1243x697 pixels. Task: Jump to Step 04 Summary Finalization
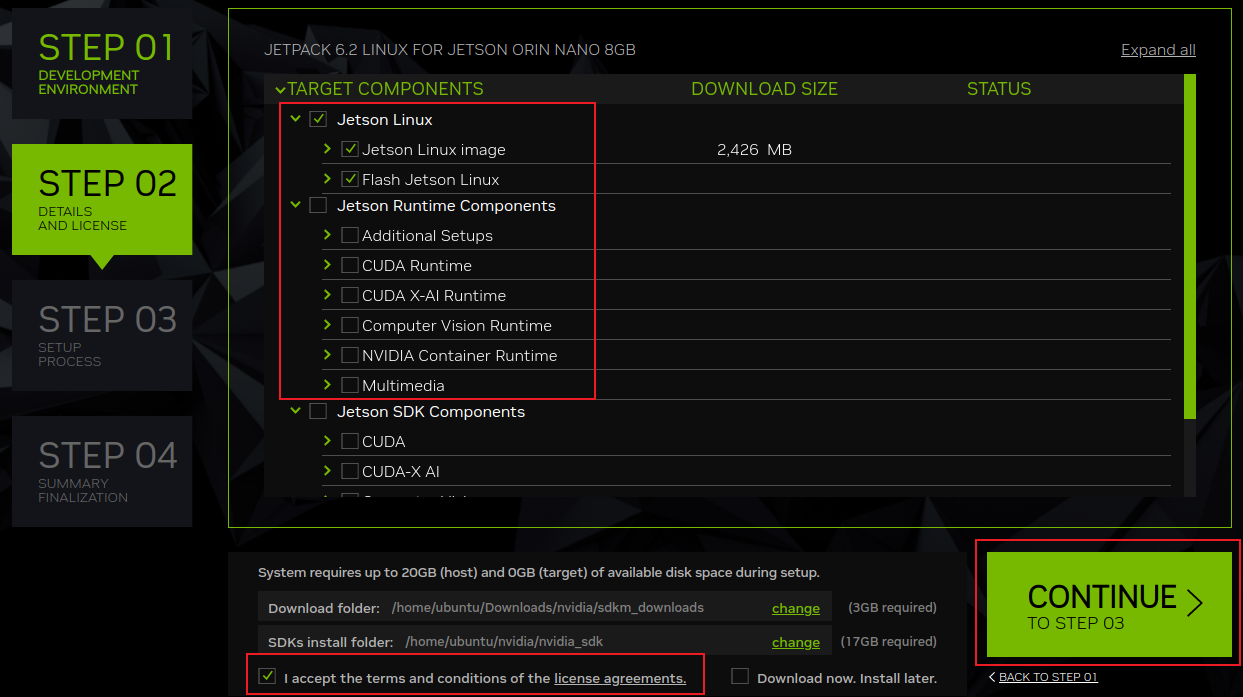(x=102, y=472)
